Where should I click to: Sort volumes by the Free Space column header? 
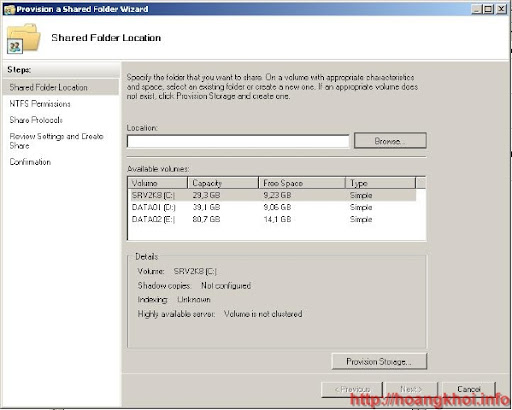click(302, 183)
